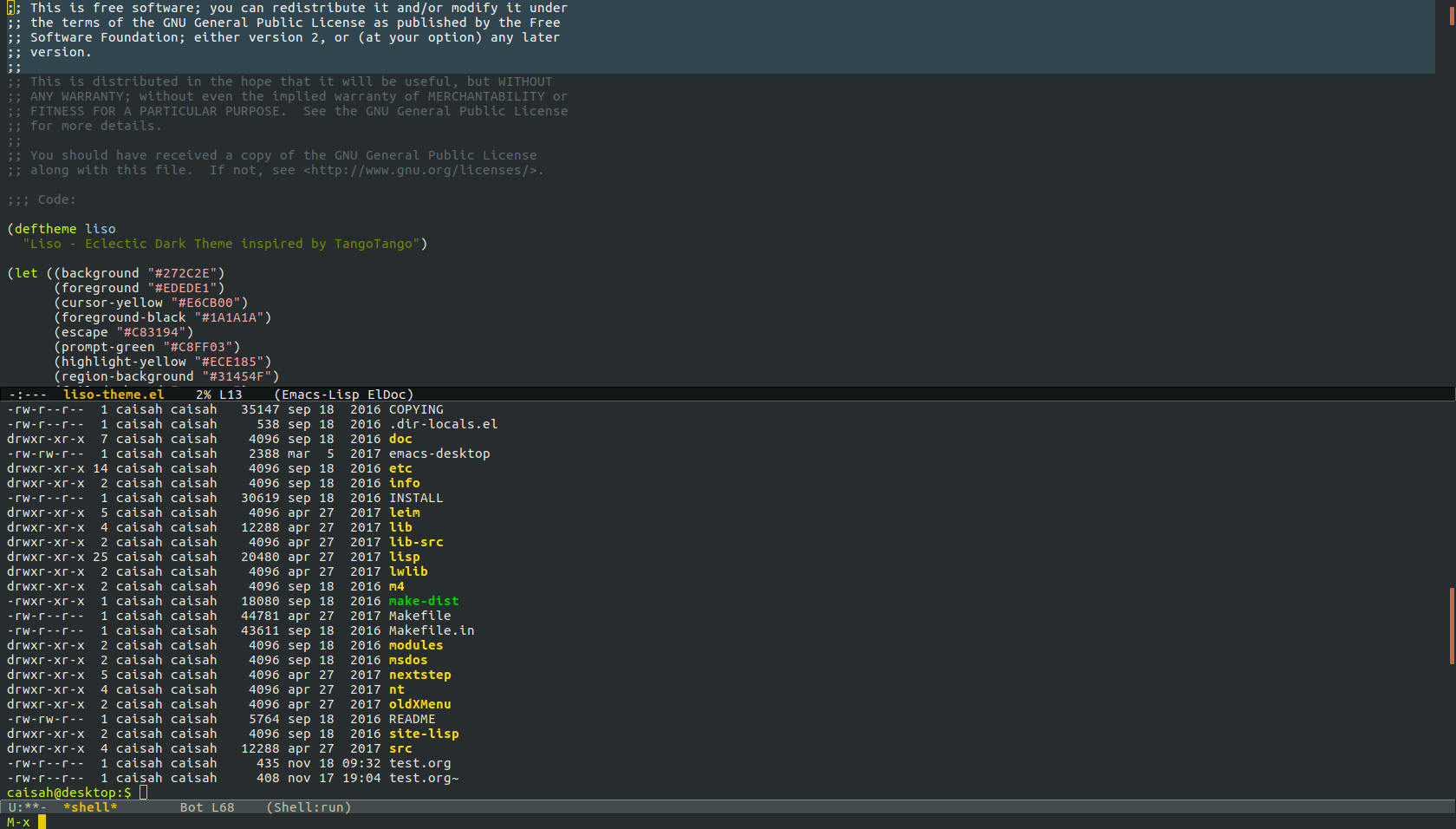Click the site-lisp directory entry
The height and width of the screenshot is (829, 1456).
[x=424, y=734]
